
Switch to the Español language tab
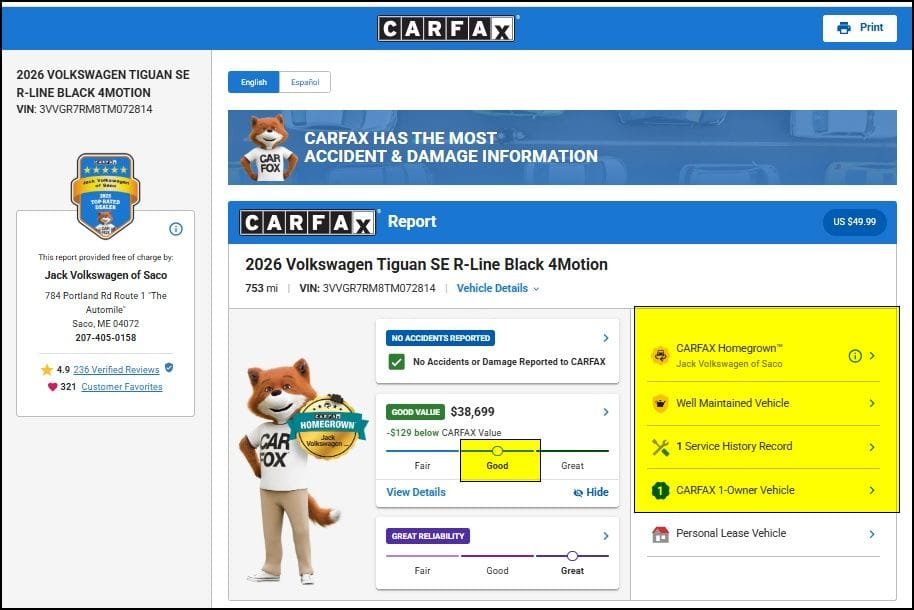tap(305, 82)
